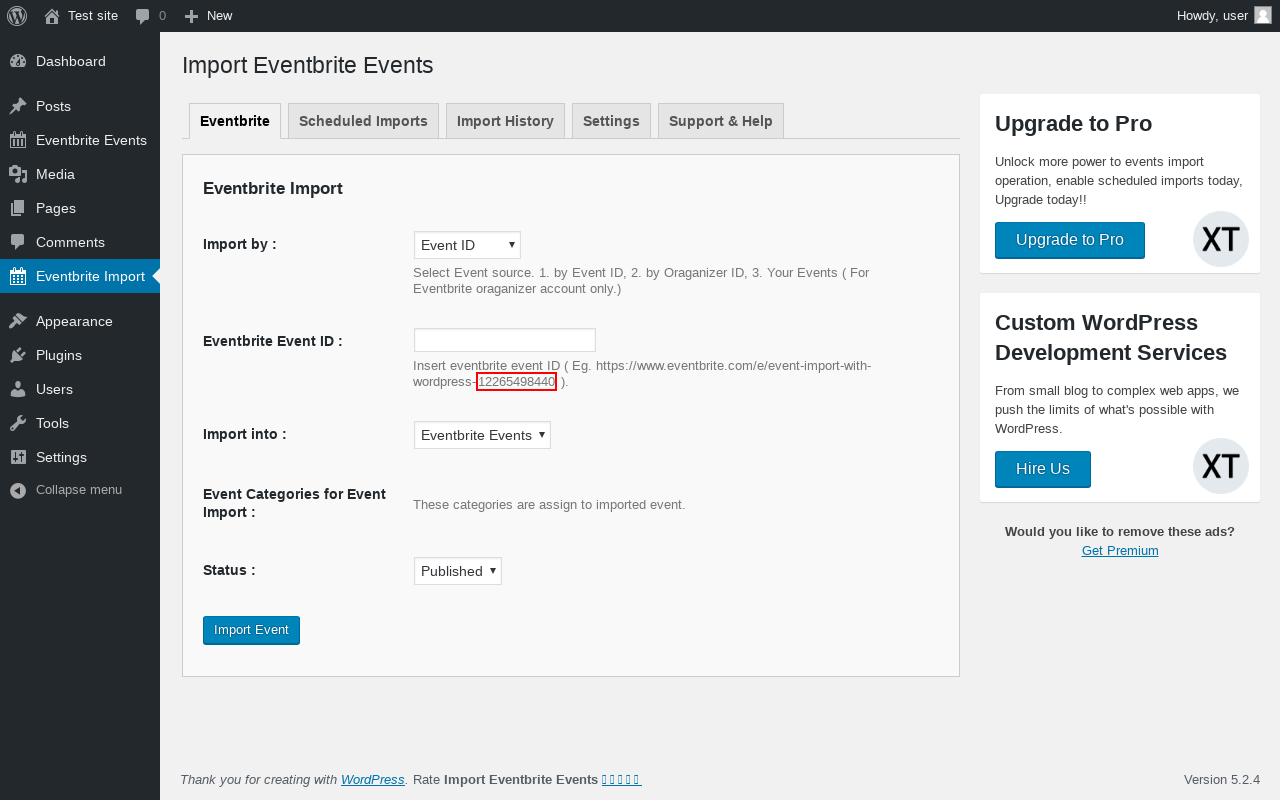Click the XT logo beside Hire Us

click(x=1221, y=466)
